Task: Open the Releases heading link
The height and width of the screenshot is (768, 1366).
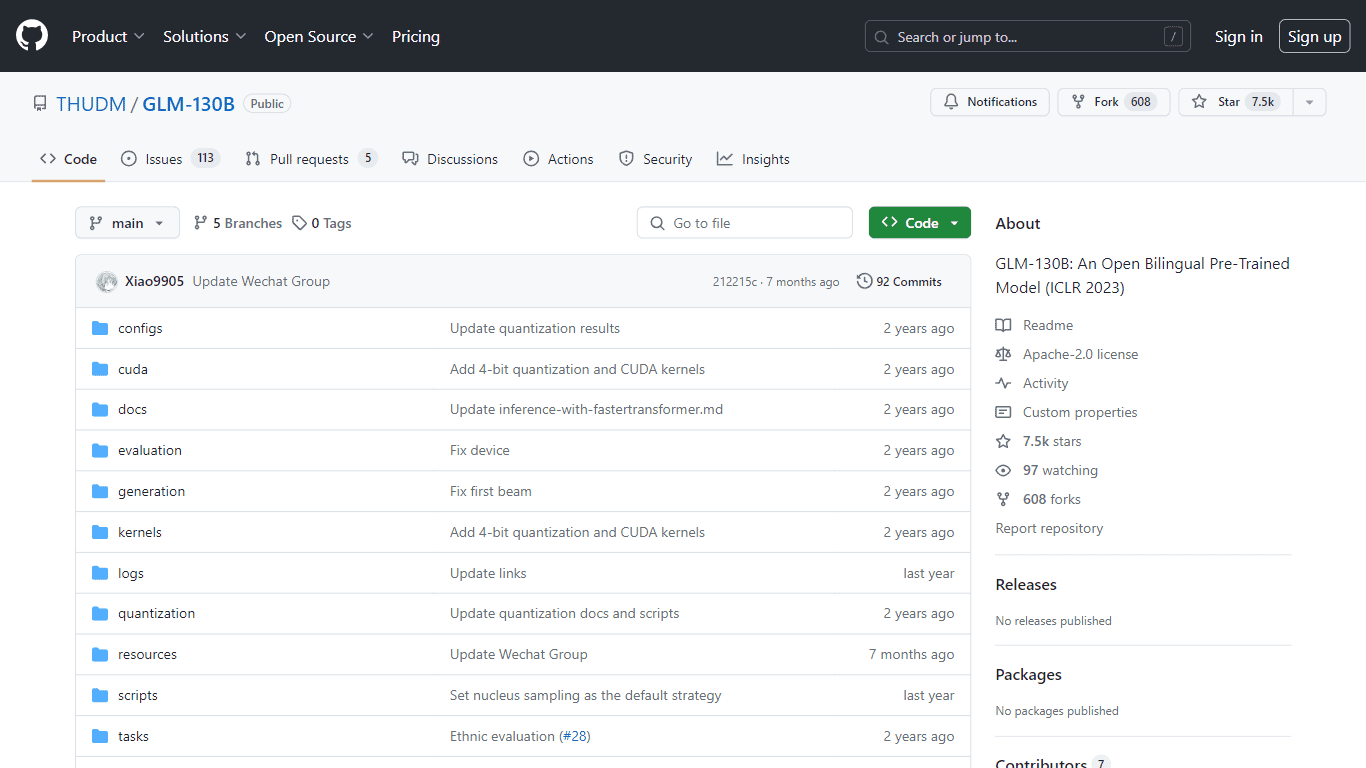Action: click(x=1026, y=585)
